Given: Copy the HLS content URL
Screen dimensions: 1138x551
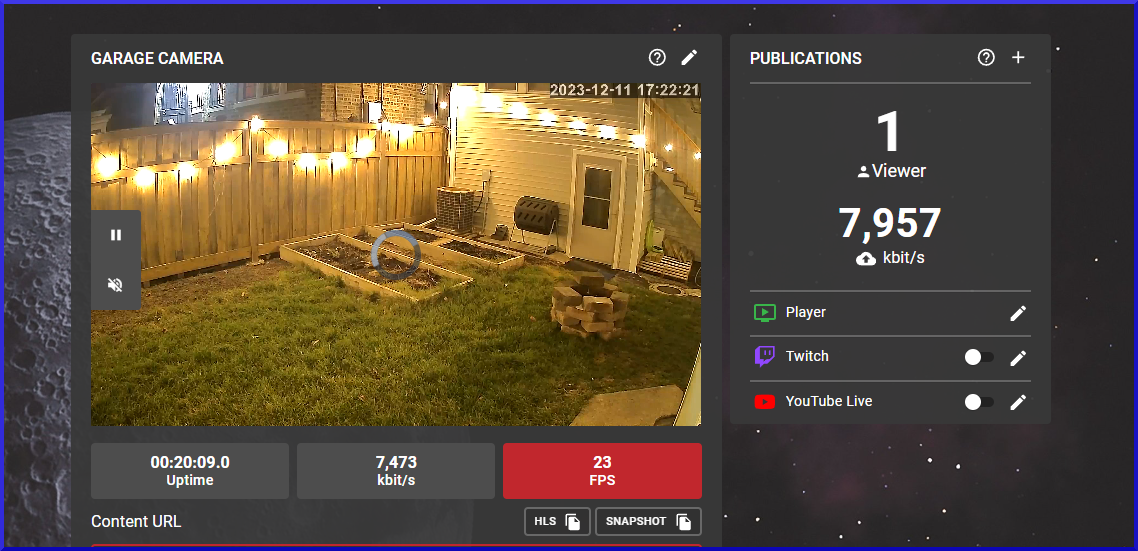Looking at the screenshot, I should point(557,522).
